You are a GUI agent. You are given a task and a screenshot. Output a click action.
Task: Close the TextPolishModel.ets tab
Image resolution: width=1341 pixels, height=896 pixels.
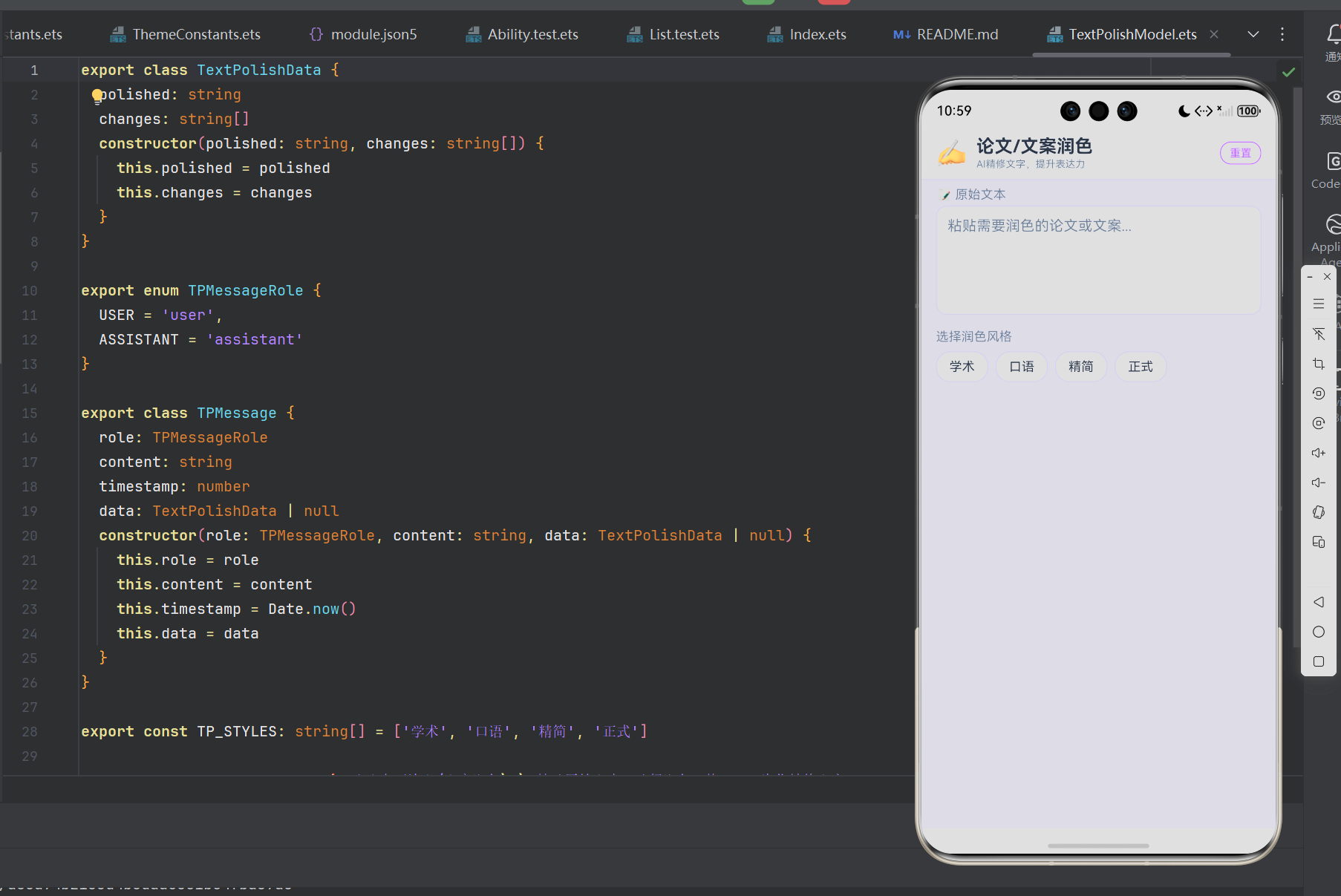pos(1214,34)
